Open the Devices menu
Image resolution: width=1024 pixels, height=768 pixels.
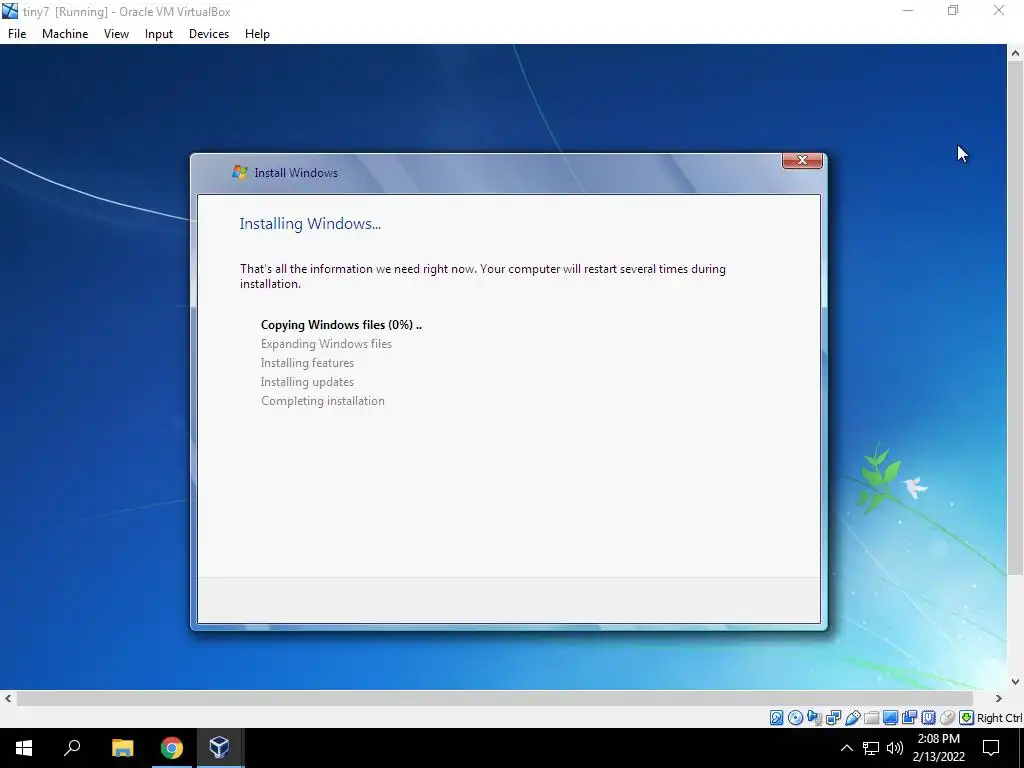[209, 34]
